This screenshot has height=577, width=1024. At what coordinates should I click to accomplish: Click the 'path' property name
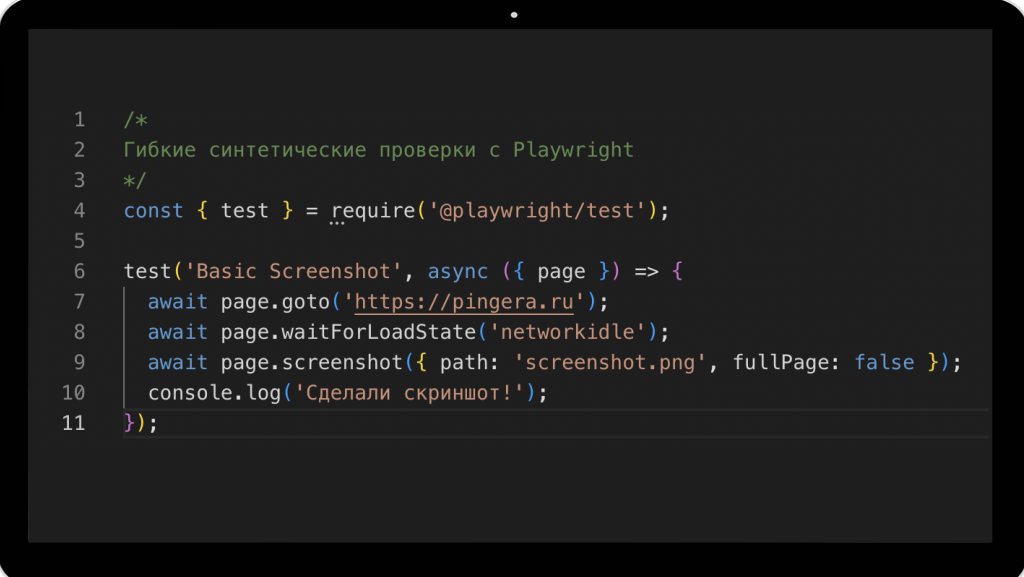coord(464,362)
